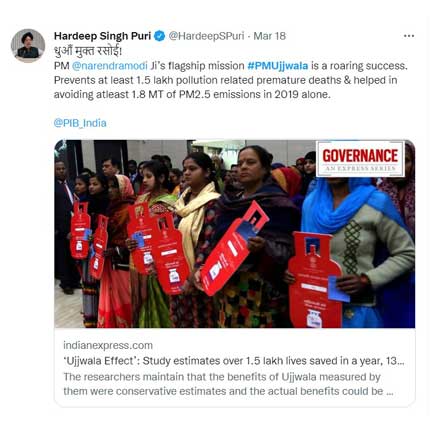The image size is (430, 430).
Task: Click the tweet sentence about 1.5 lakh deaths
Action: (x=225, y=80)
